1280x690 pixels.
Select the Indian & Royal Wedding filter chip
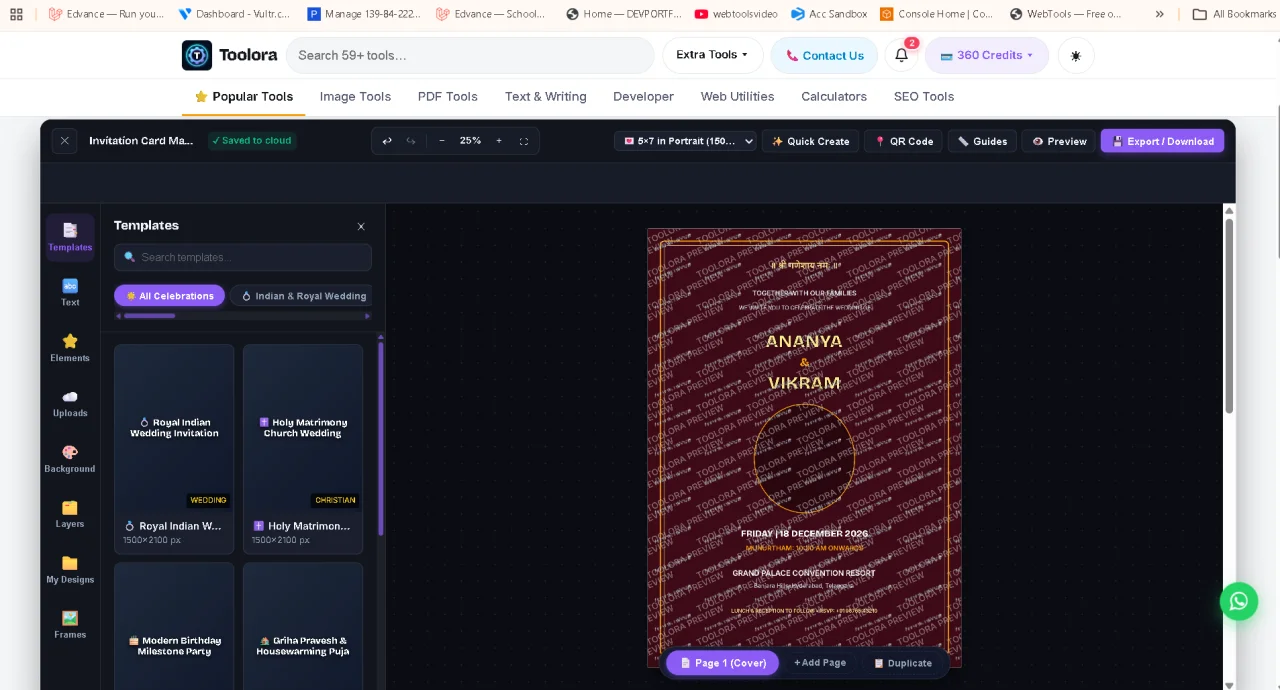point(303,296)
